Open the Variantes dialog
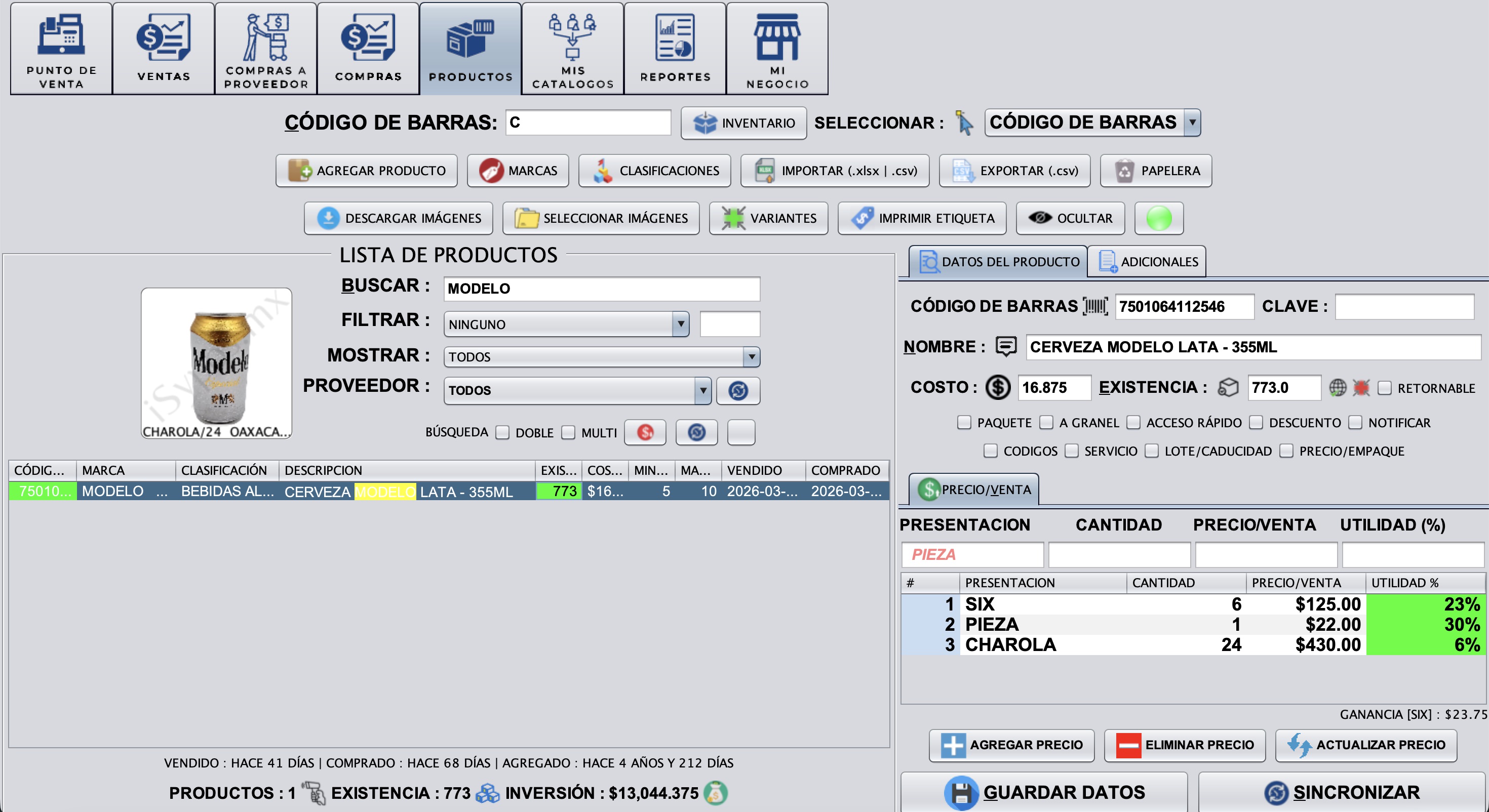This screenshot has height=812, width=1489. click(768, 218)
